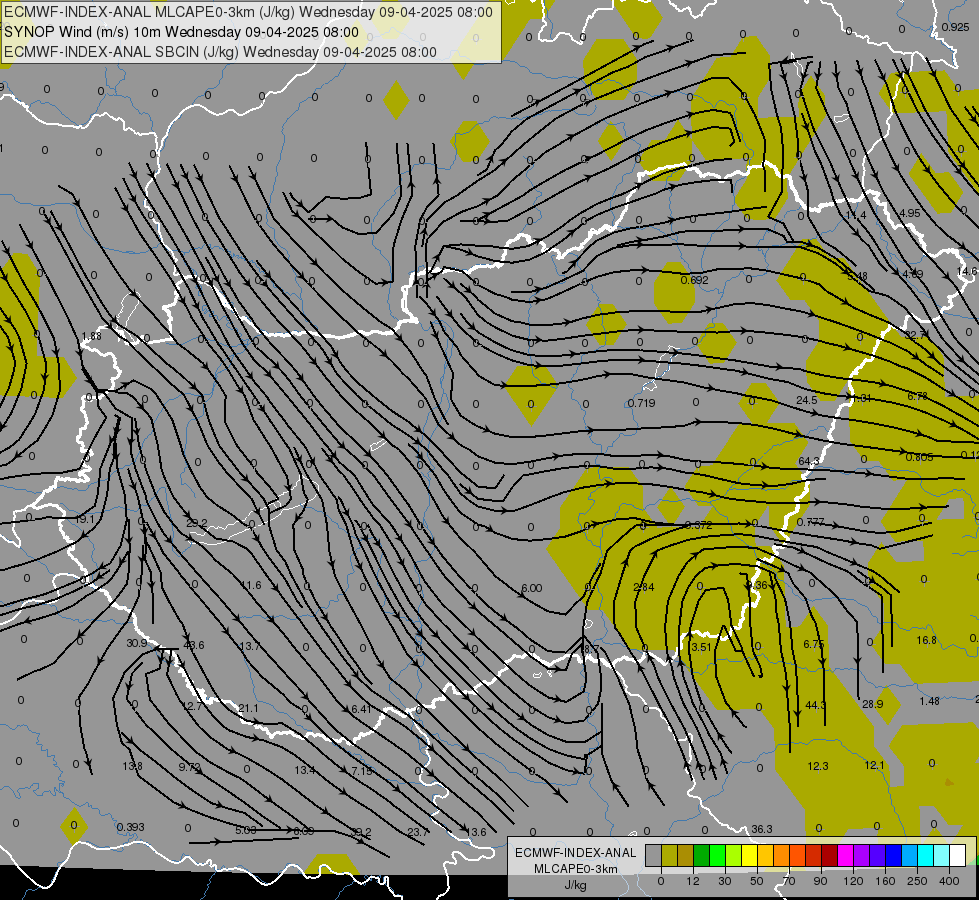Click the 6.75 map value

click(814, 644)
